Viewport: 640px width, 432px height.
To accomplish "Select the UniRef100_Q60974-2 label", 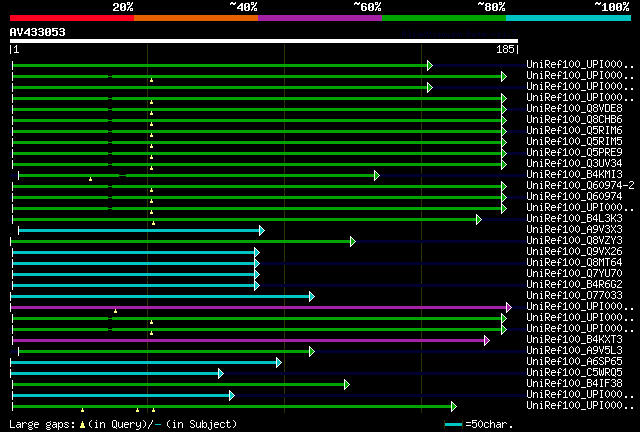I will pos(580,186).
